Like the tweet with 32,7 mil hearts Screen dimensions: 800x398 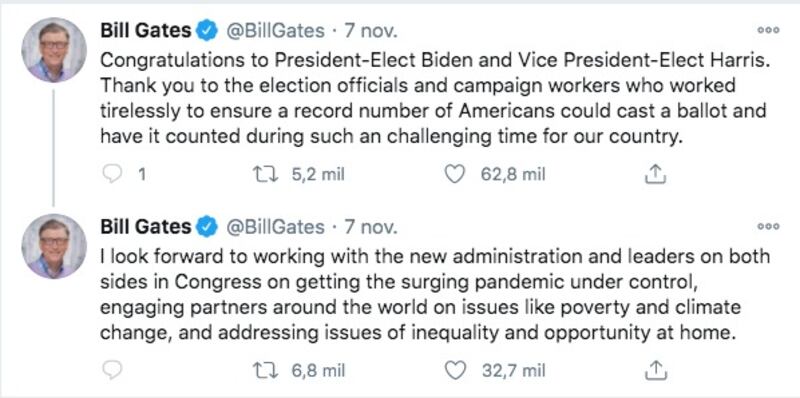pos(455,370)
